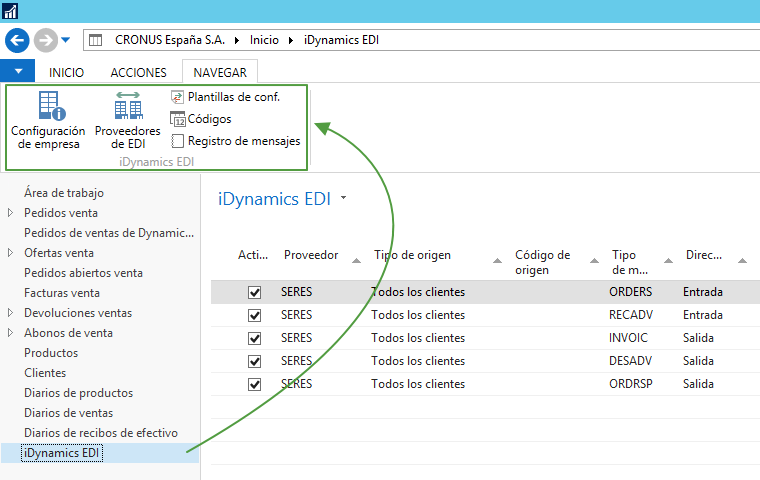Screen dimensions: 760x480
Task: Select the INVOIC message type cell
Action: pos(628,337)
